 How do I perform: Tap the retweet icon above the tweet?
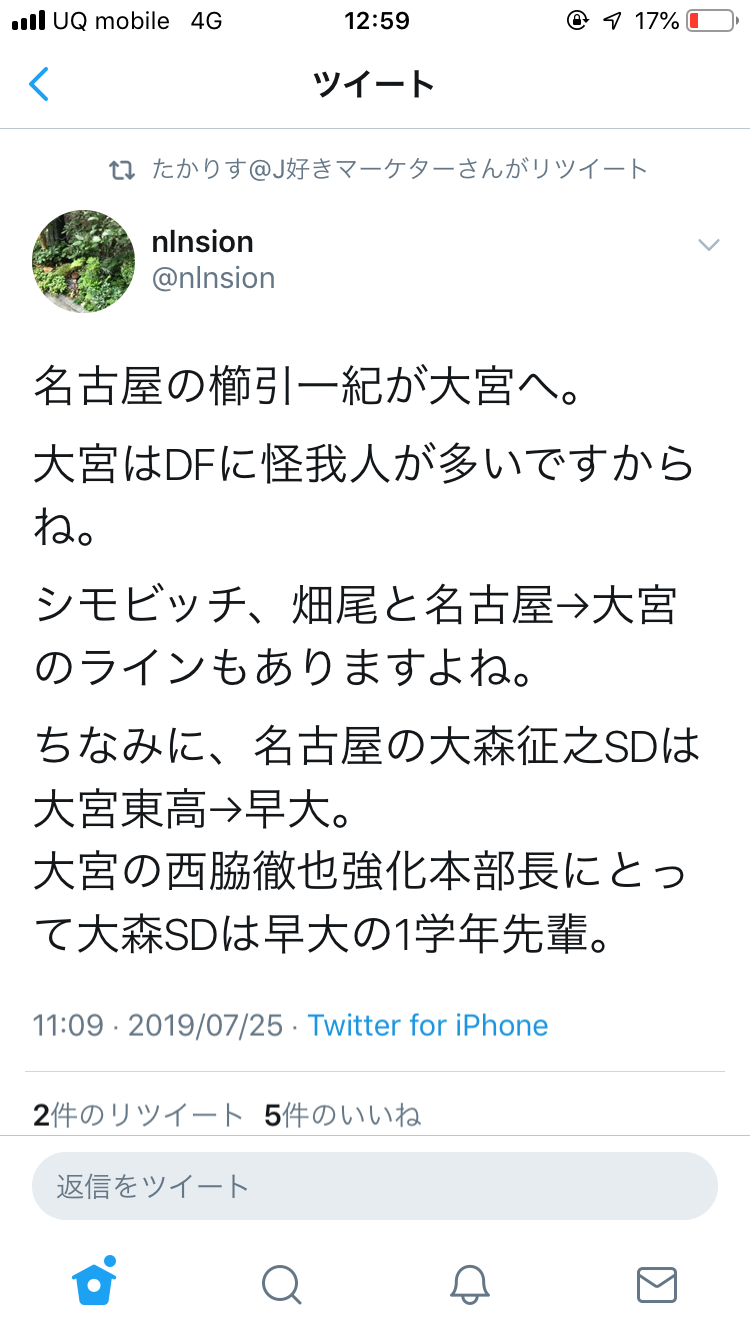(x=122, y=170)
